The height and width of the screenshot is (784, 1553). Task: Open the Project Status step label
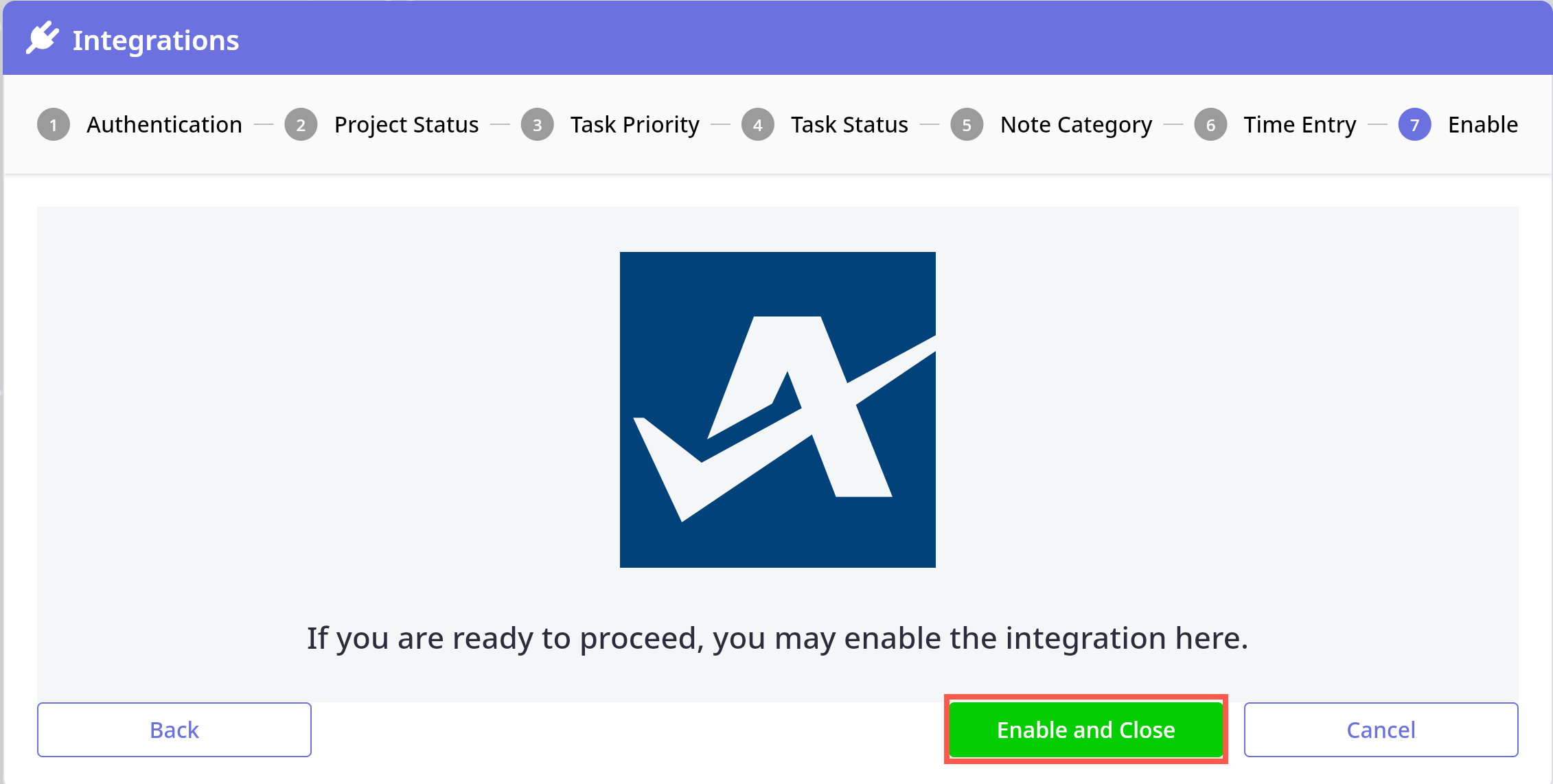tap(406, 125)
